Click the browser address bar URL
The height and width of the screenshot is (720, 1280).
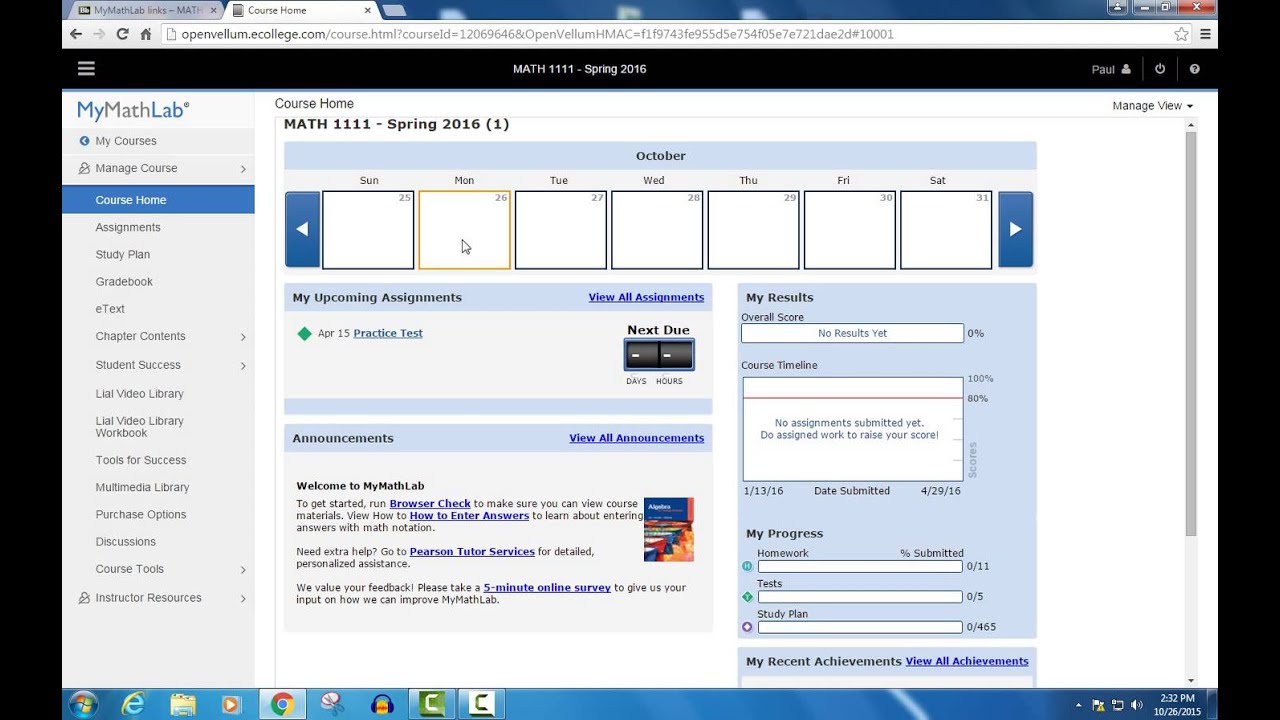(537, 34)
